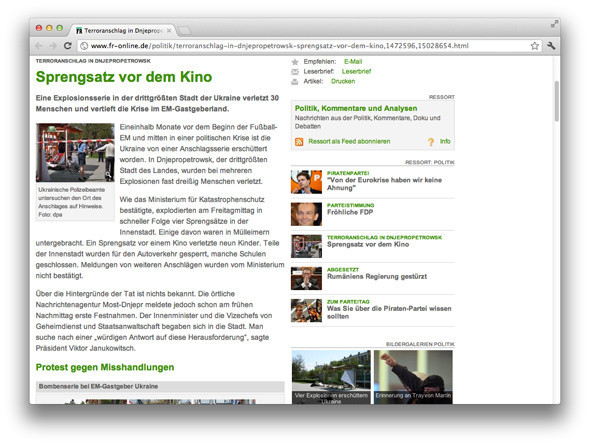Bookmark the page with the star icon
Image resolution: width=590 pixels, height=445 pixels.
point(534,46)
